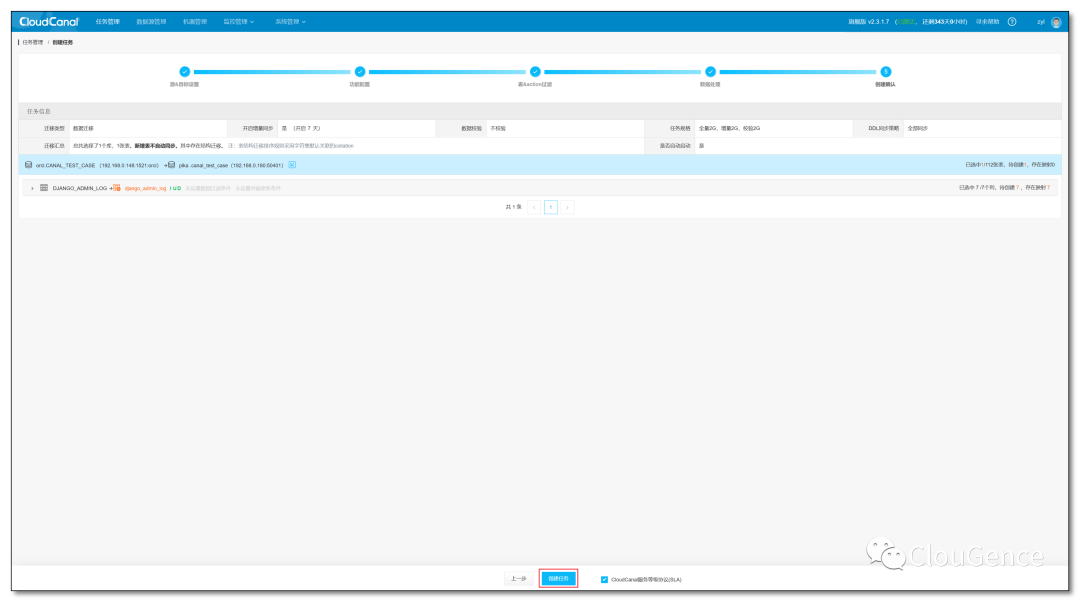The image size is (1080, 602).
Task: Click the user avatar icon
Action: tap(1056, 22)
